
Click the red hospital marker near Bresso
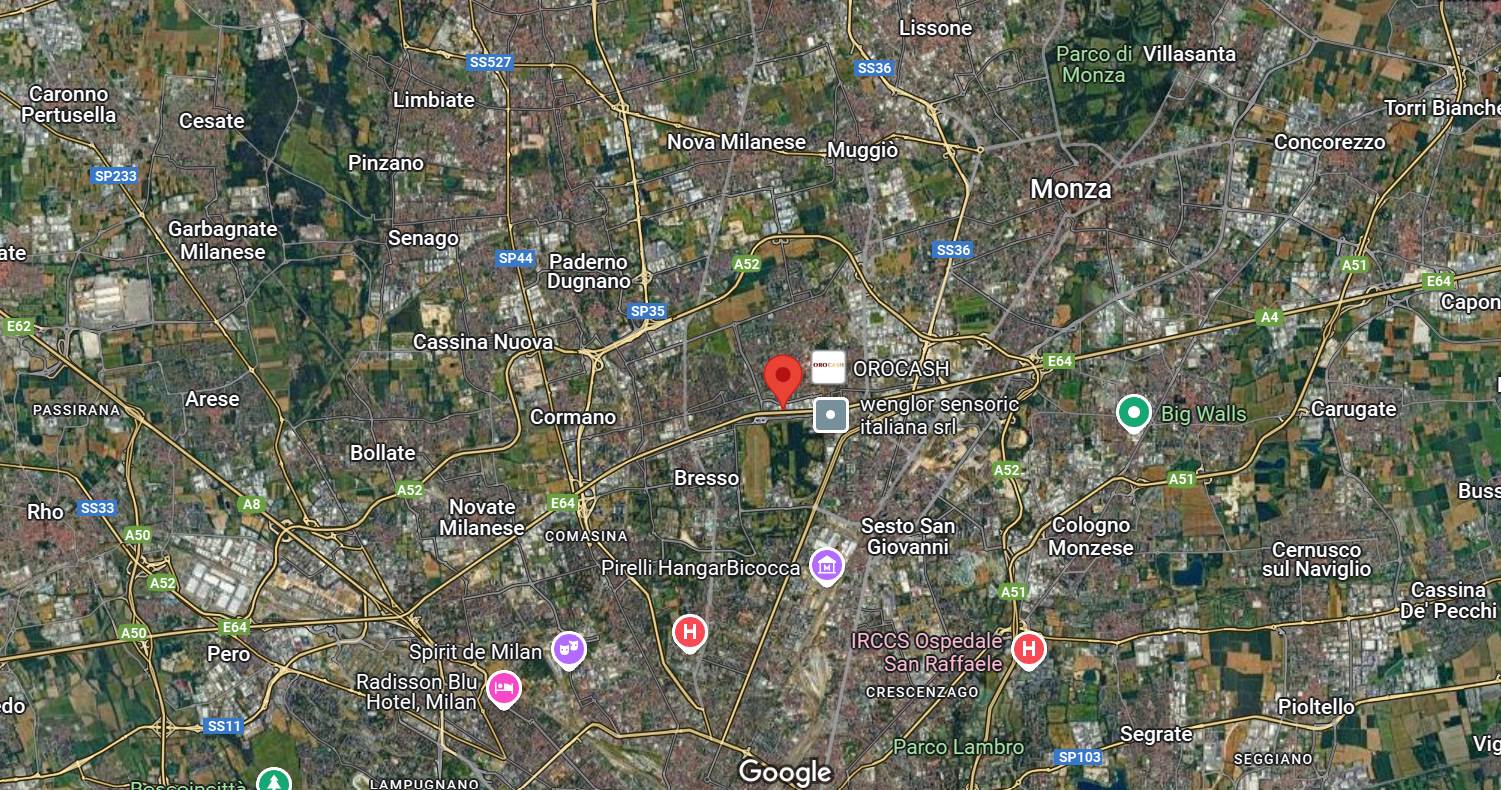(689, 634)
